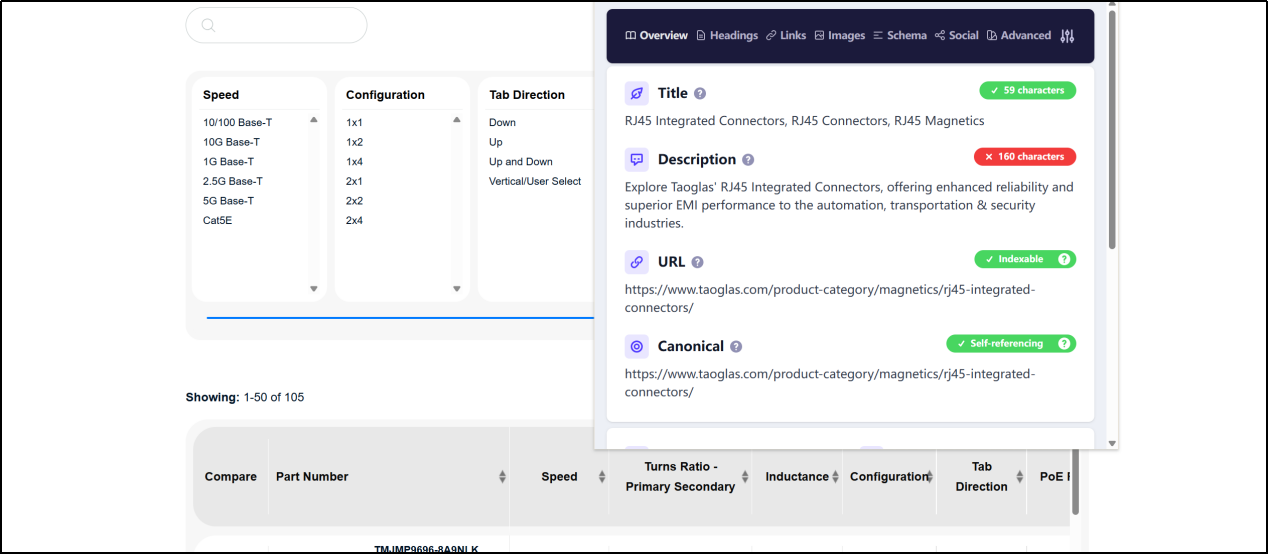
Task: Select 1G Base-T speed filter
Action: (x=228, y=162)
